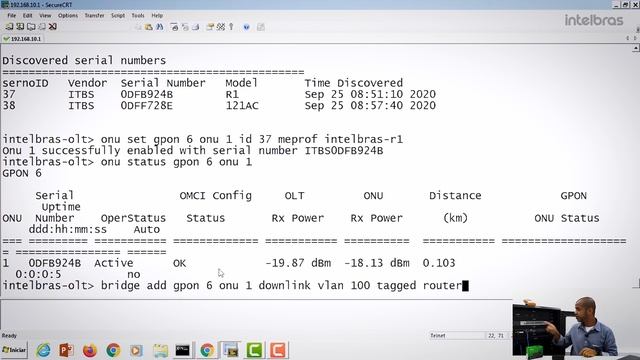Click the terminal scrollbar up arrow
Viewport: 640px width, 360px height.
pos(636,49)
